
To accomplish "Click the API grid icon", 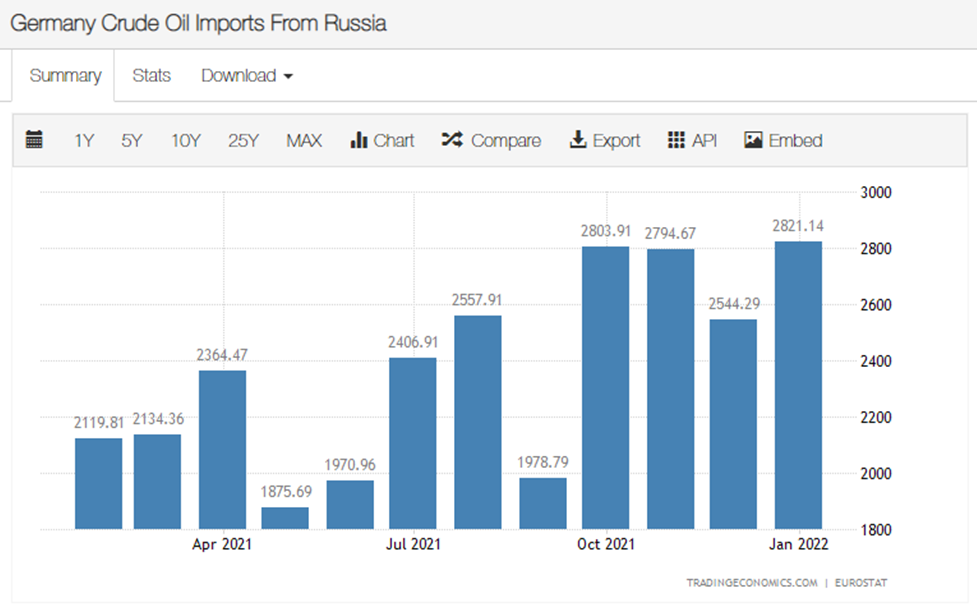I will click(676, 140).
